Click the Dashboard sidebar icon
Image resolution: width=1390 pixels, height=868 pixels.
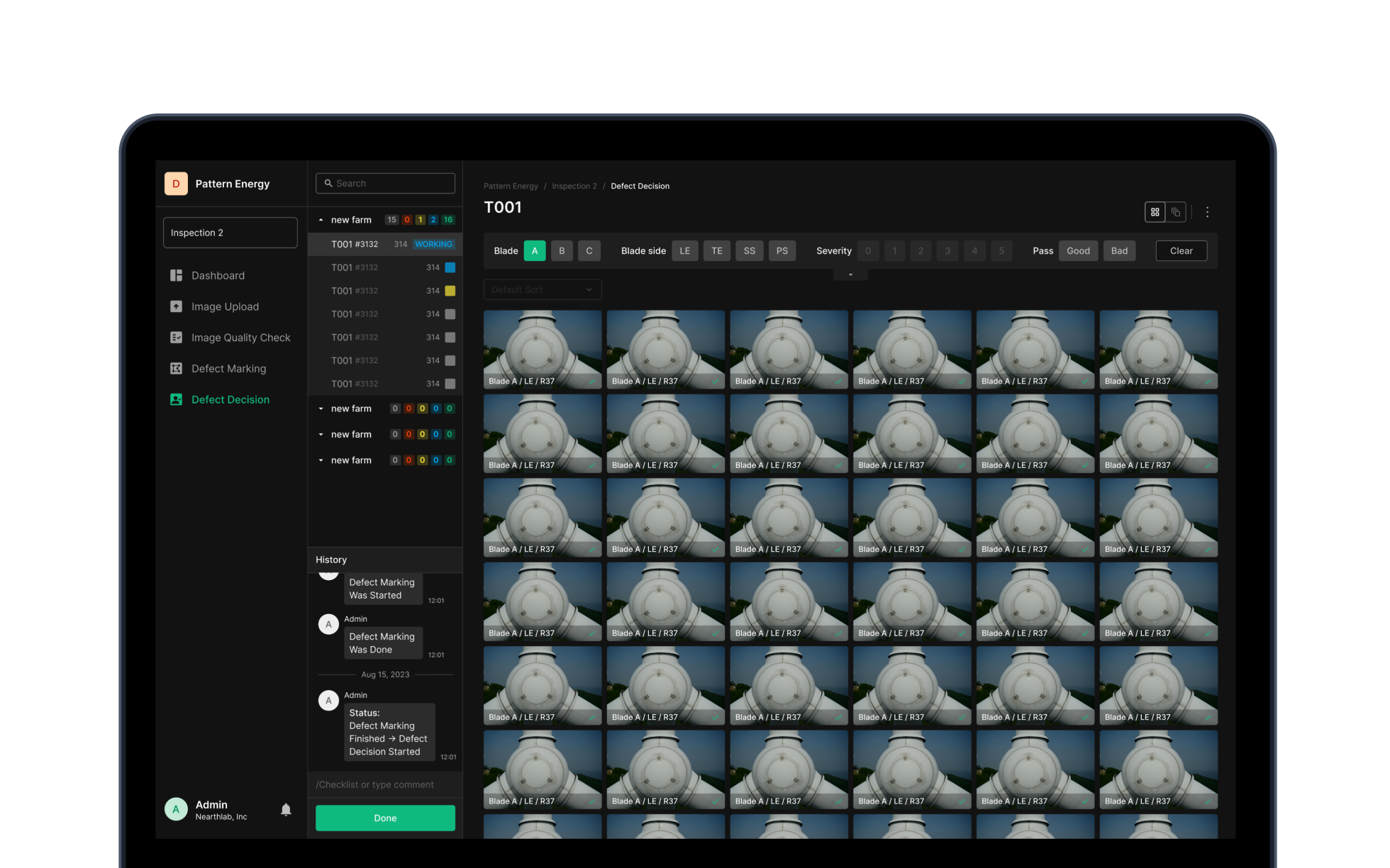[x=176, y=275]
